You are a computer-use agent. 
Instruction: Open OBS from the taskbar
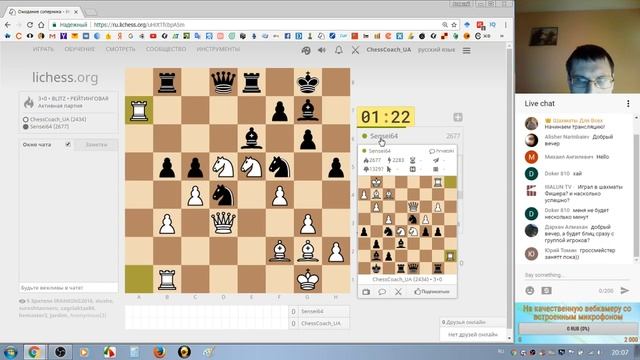[60, 352]
